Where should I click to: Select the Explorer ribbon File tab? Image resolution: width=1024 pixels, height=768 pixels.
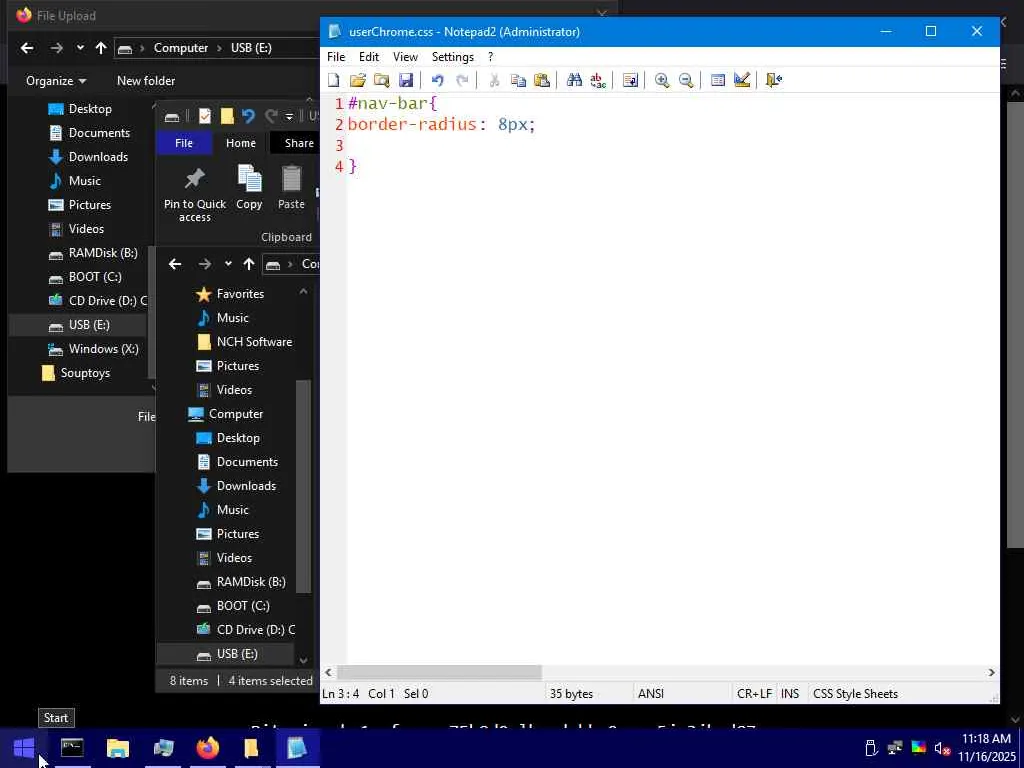click(184, 143)
